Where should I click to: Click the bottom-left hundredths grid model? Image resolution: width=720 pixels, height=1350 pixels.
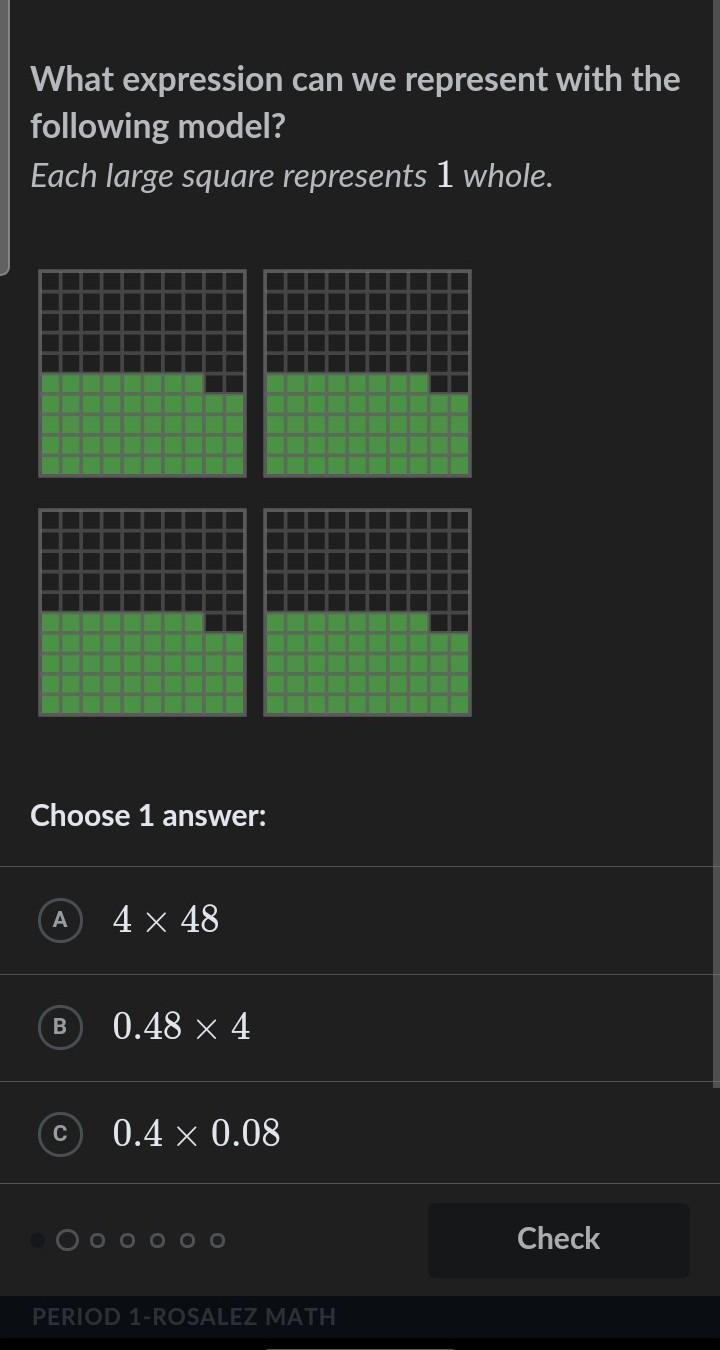coord(142,612)
